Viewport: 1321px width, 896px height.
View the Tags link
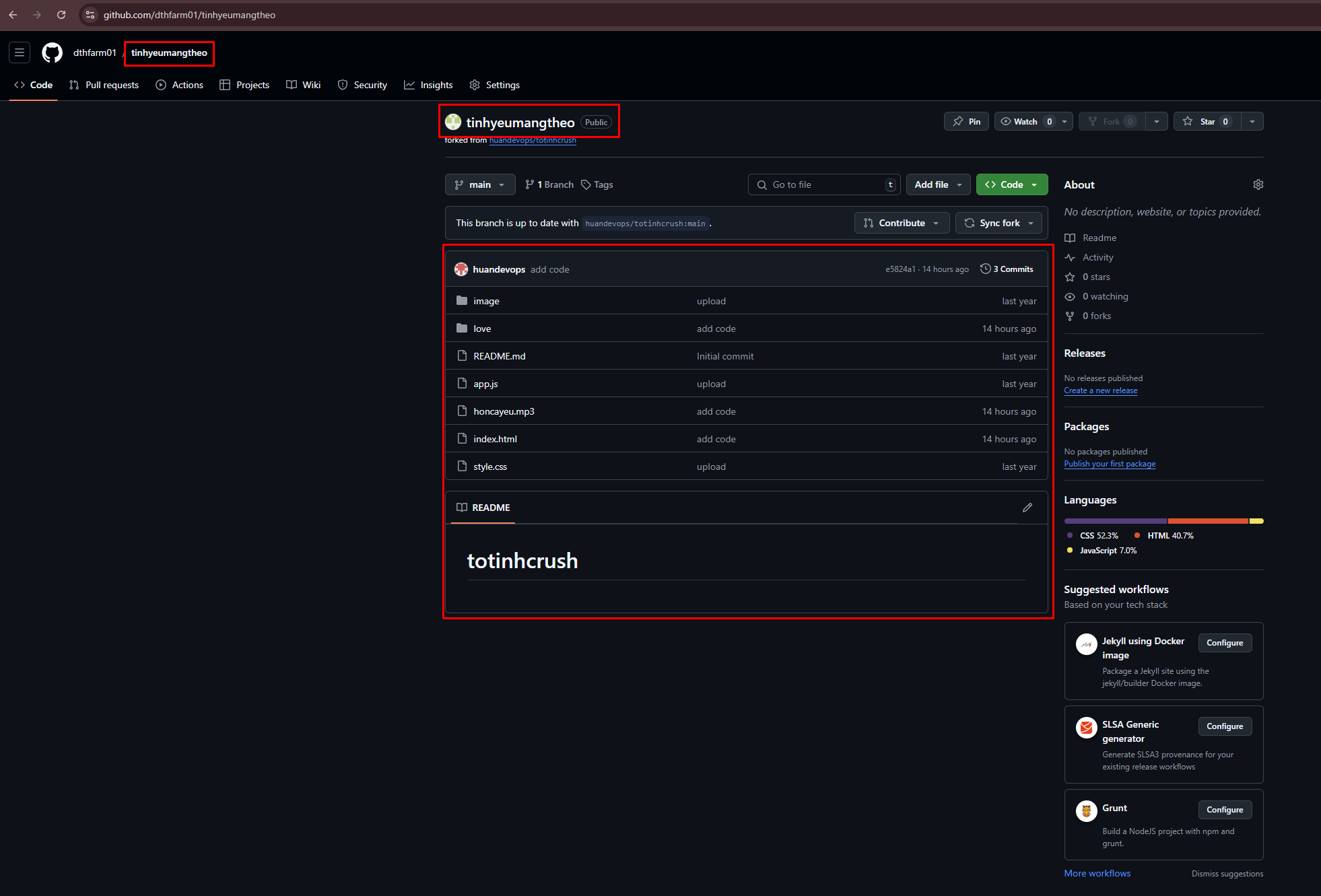click(597, 184)
